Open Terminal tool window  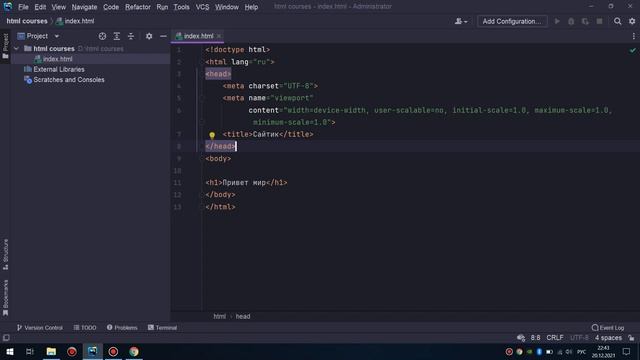pos(162,328)
